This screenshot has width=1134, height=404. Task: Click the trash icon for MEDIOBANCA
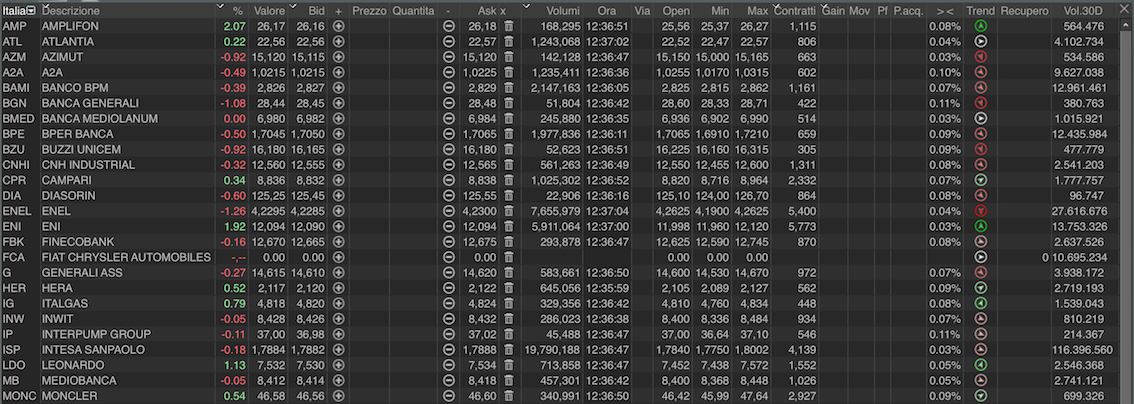(508, 381)
